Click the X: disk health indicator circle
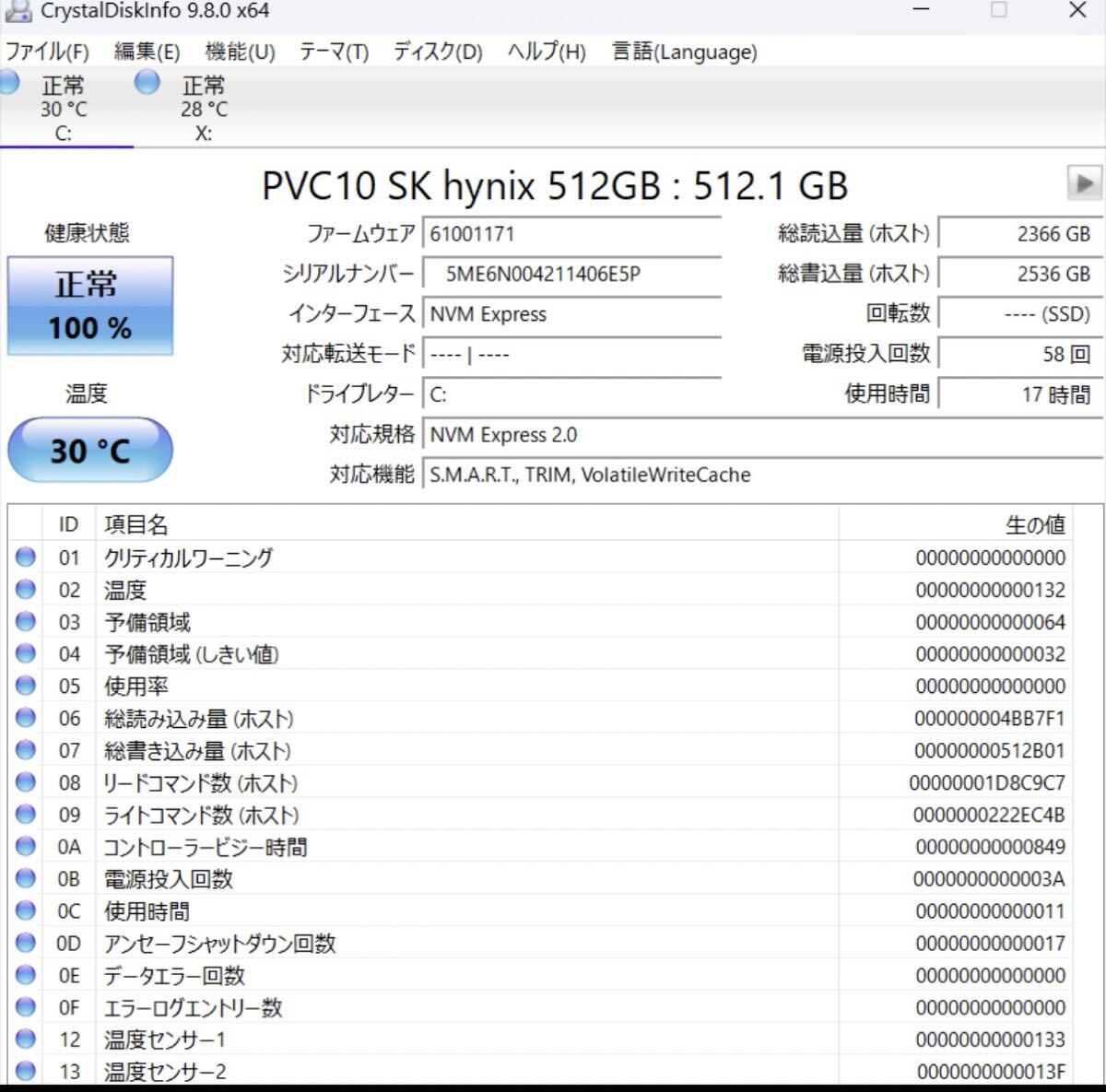1106x1092 pixels. pos(147,83)
